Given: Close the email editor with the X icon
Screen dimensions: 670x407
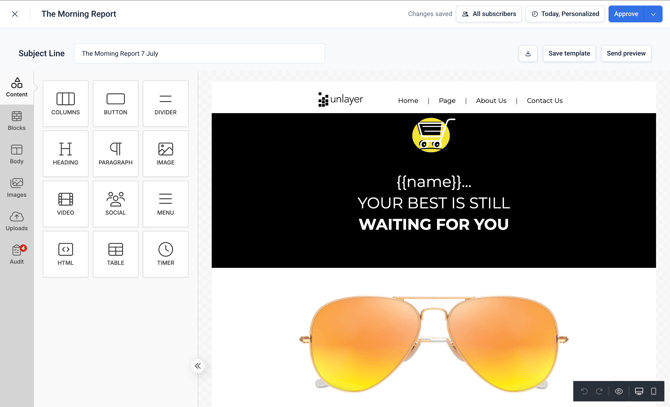Looking at the screenshot, I should 15,14.
